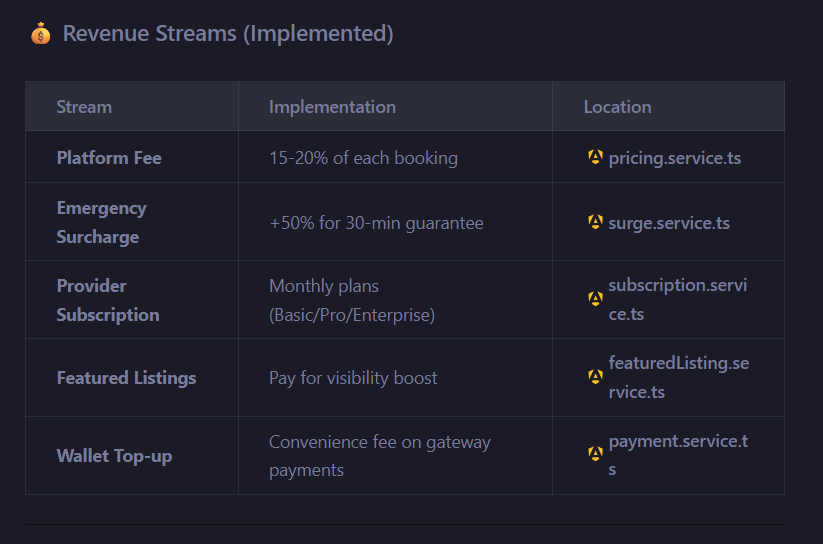Click the Revenue Streams (Implemented) heading
Image resolution: width=823 pixels, height=544 pixels.
[x=228, y=34]
